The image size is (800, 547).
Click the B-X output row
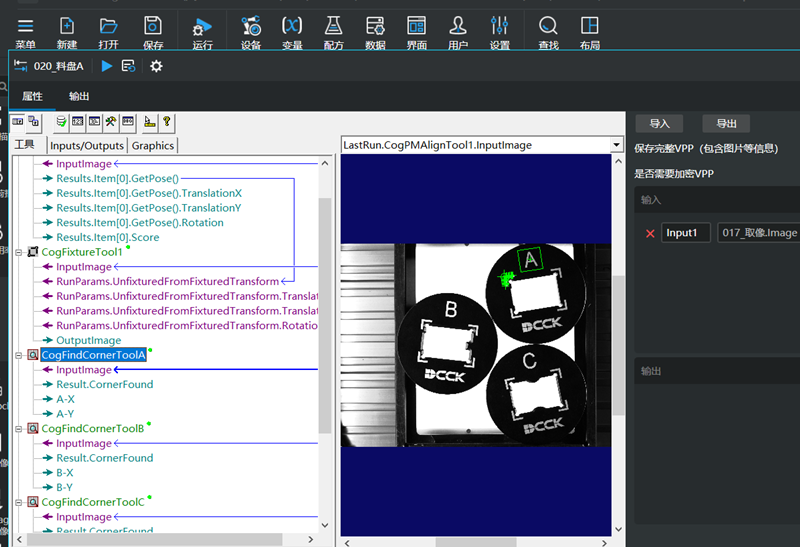pos(65,473)
